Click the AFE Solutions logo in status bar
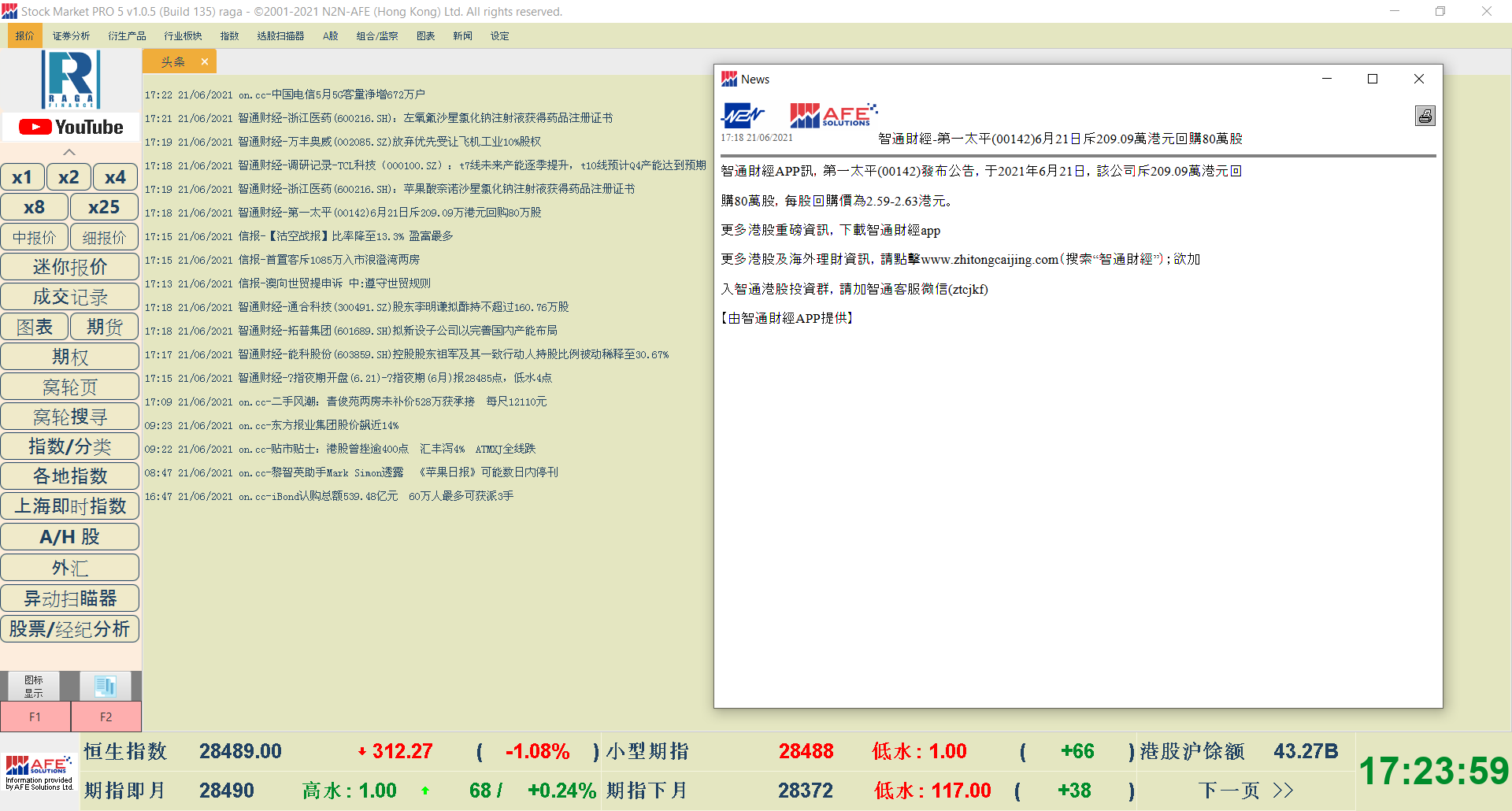This screenshot has height=811, width=1512. tap(39, 772)
